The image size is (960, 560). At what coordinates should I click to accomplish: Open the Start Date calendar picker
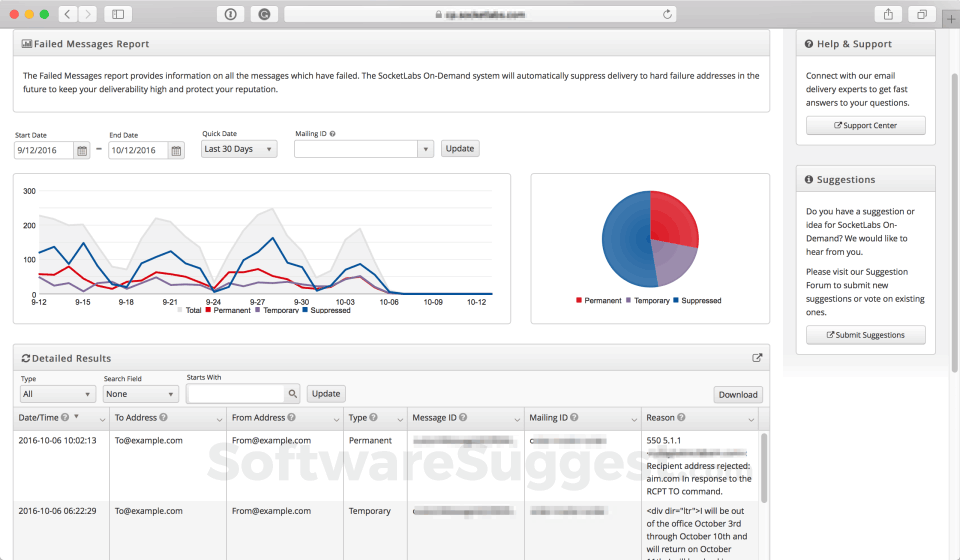[82, 151]
